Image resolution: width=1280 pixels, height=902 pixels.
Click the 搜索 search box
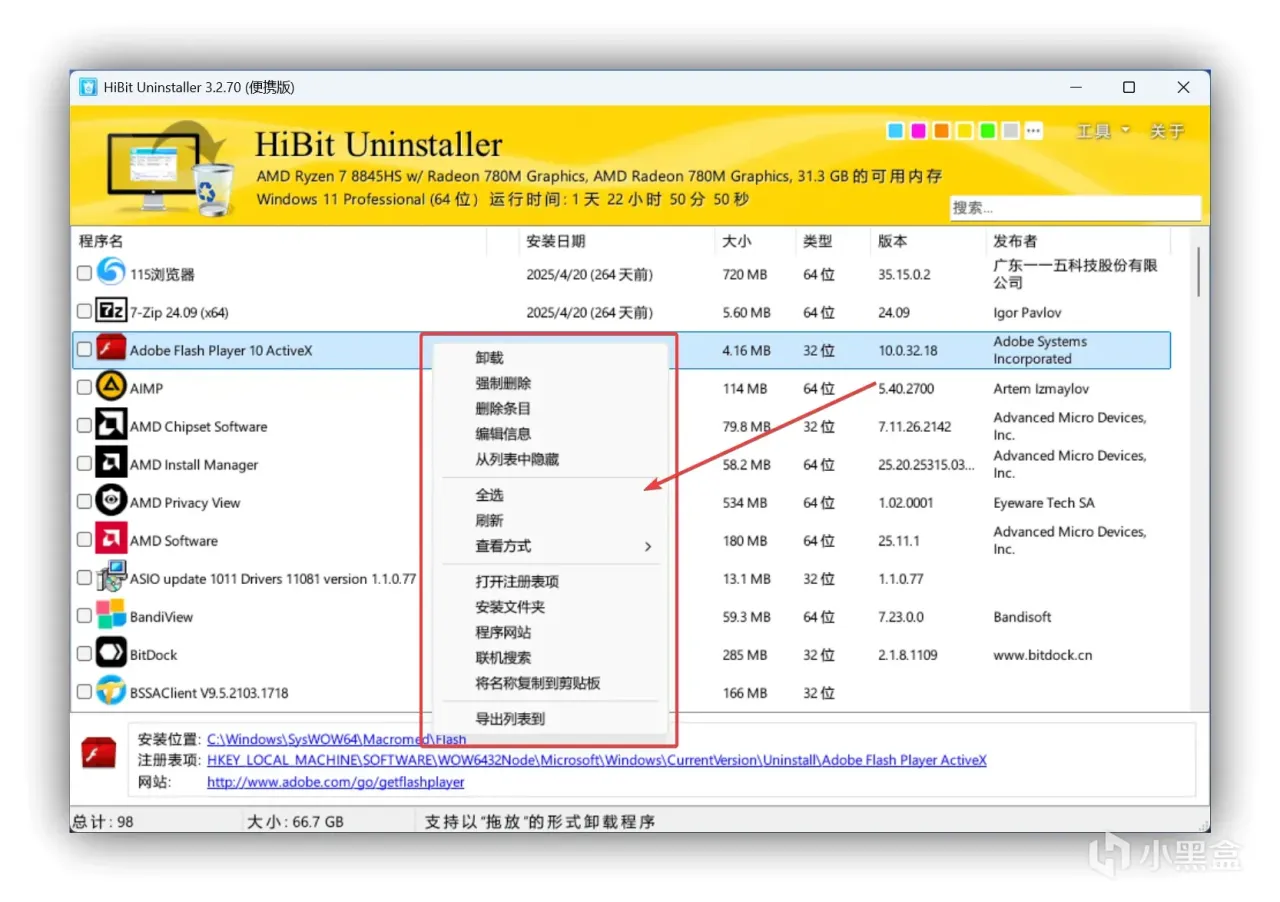pyautogui.click(x=1074, y=208)
